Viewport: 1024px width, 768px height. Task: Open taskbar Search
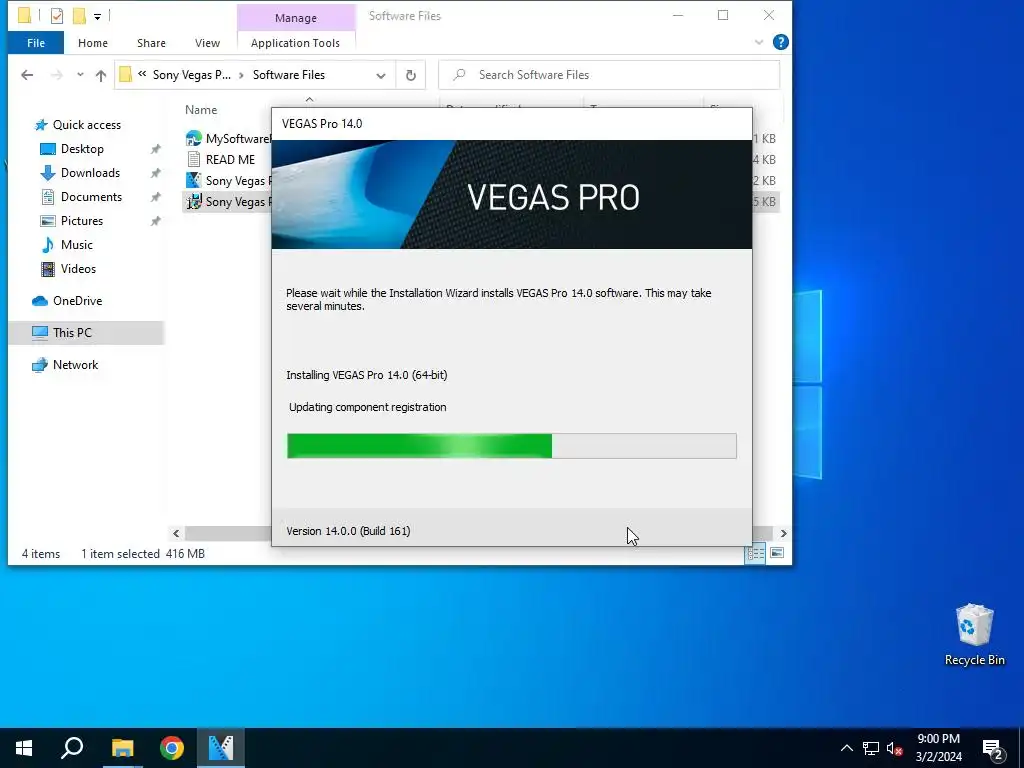(x=72, y=748)
